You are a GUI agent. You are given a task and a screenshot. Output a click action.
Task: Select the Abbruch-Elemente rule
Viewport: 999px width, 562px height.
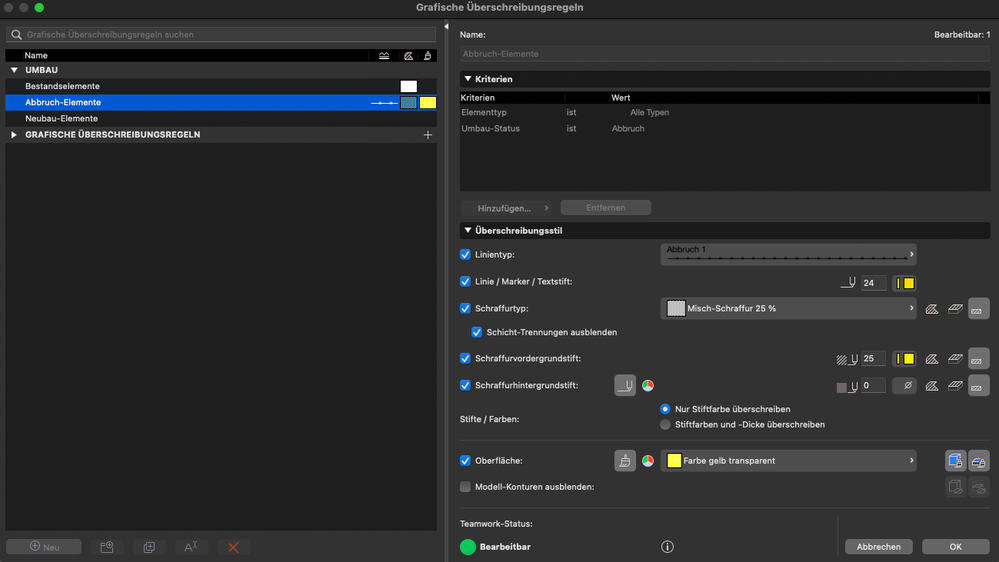point(220,102)
